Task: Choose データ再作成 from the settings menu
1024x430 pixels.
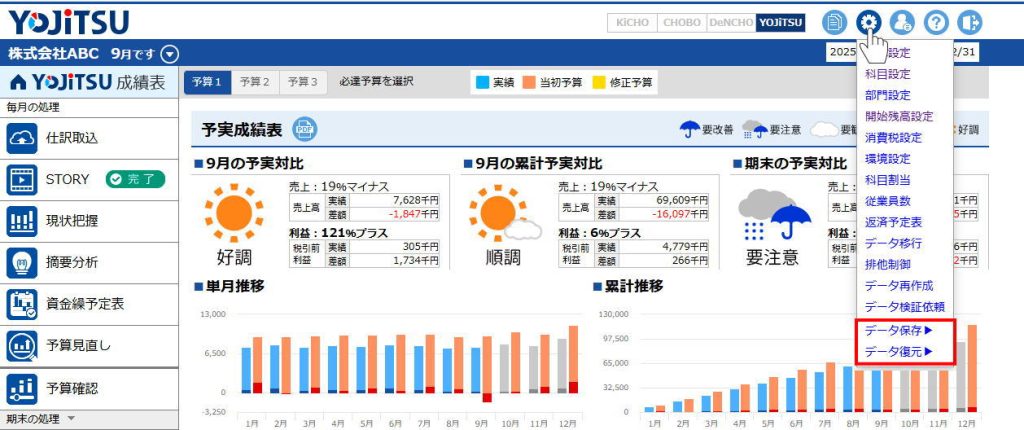Action: coord(899,286)
